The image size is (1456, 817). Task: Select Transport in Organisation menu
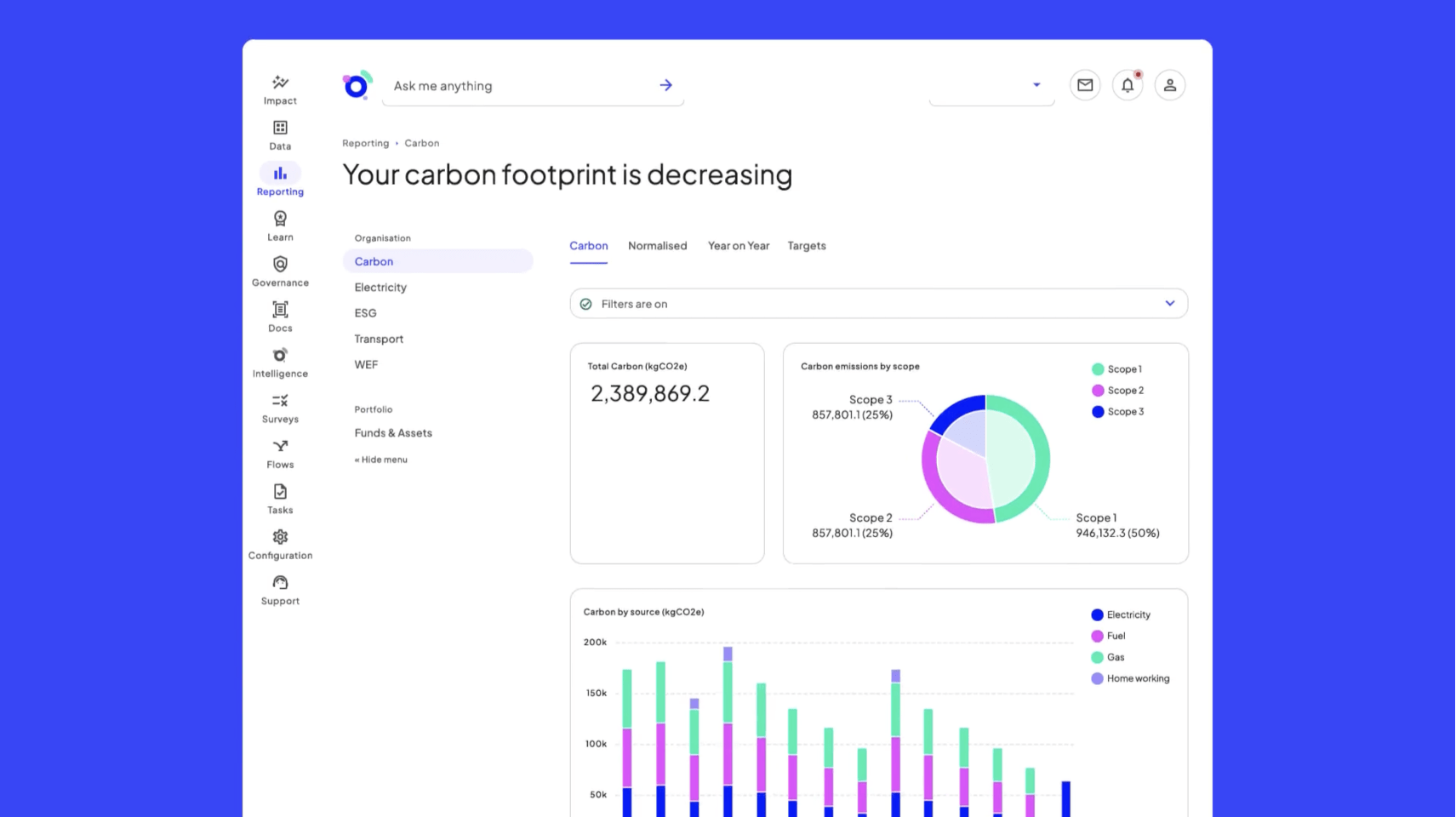pyautogui.click(x=379, y=339)
